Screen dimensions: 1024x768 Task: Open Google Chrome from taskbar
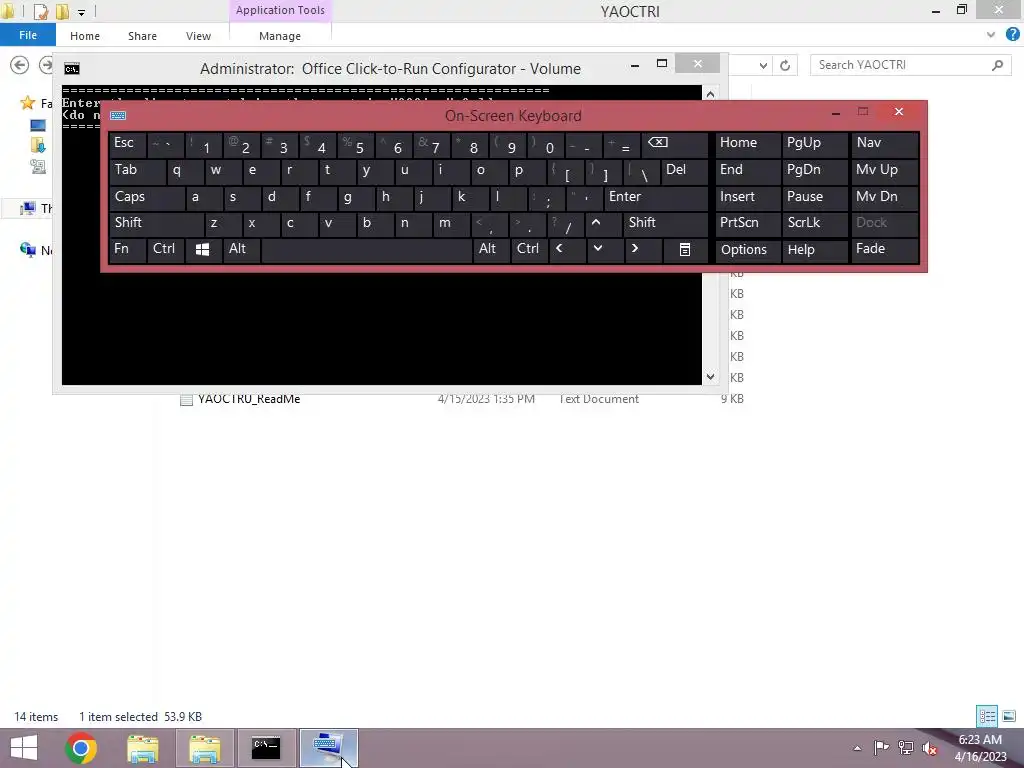[x=81, y=748]
